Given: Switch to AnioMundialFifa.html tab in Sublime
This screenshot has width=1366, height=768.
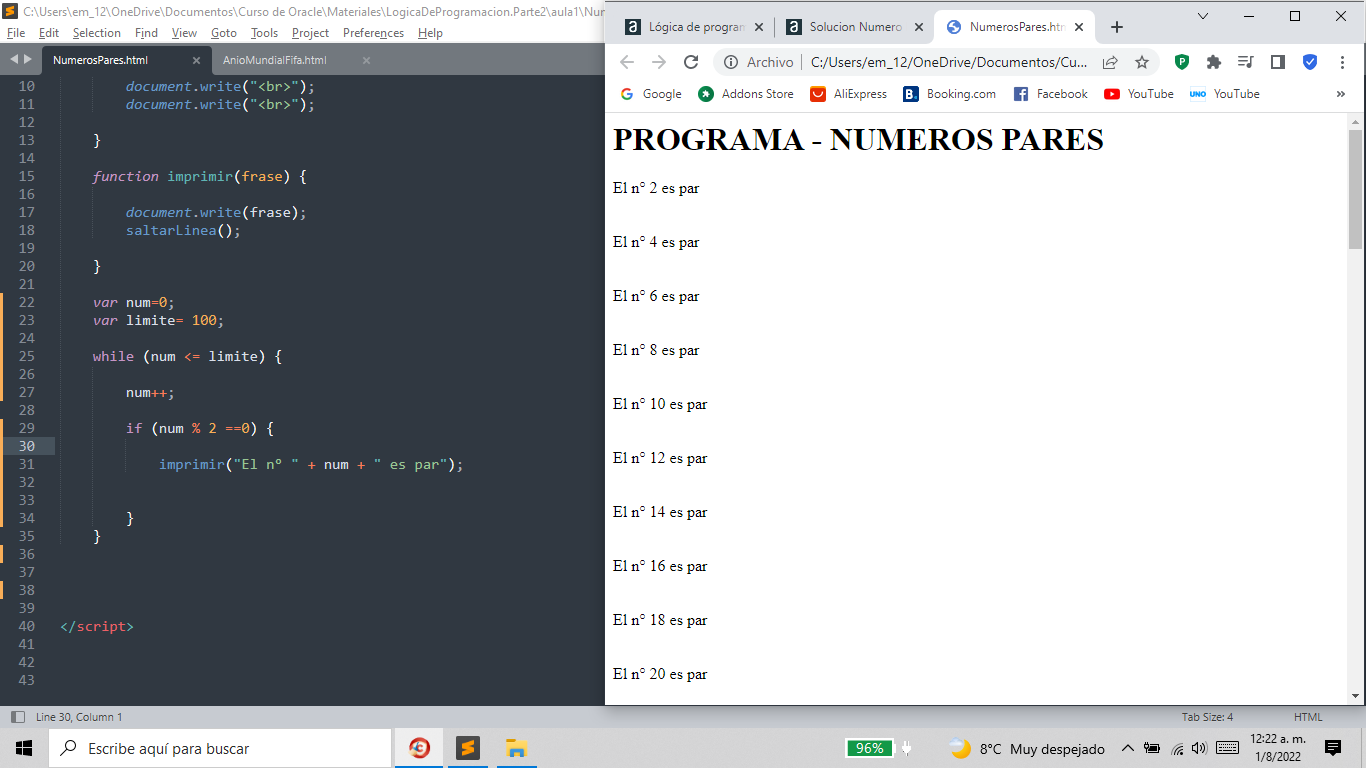Looking at the screenshot, I should (275, 60).
